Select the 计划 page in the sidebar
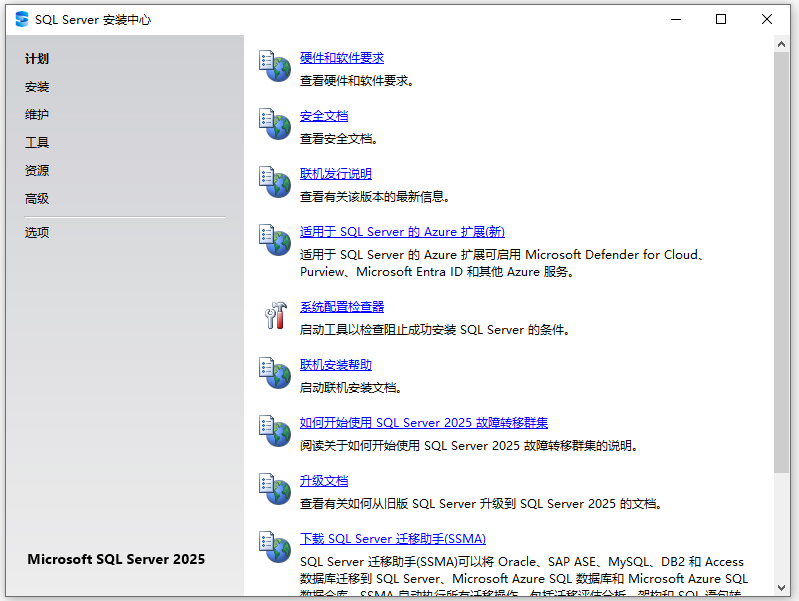Image resolution: width=799 pixels, height=601 pixels. coord(37,59)
